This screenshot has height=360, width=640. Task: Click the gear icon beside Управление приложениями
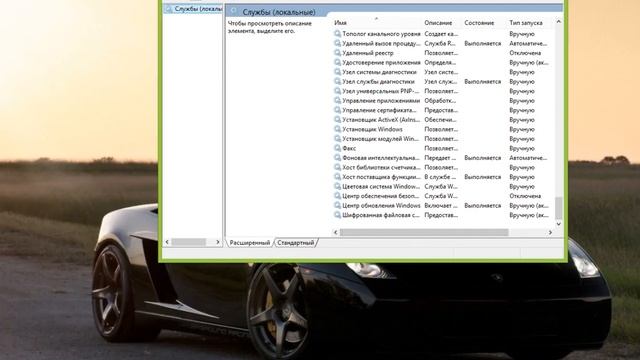[x=338, y=100]
